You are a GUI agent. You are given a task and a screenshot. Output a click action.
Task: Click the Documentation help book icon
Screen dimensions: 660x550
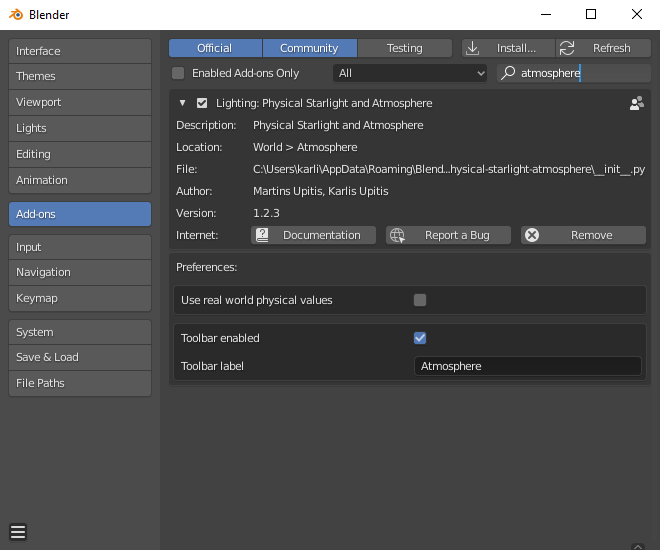pos(262,235)
